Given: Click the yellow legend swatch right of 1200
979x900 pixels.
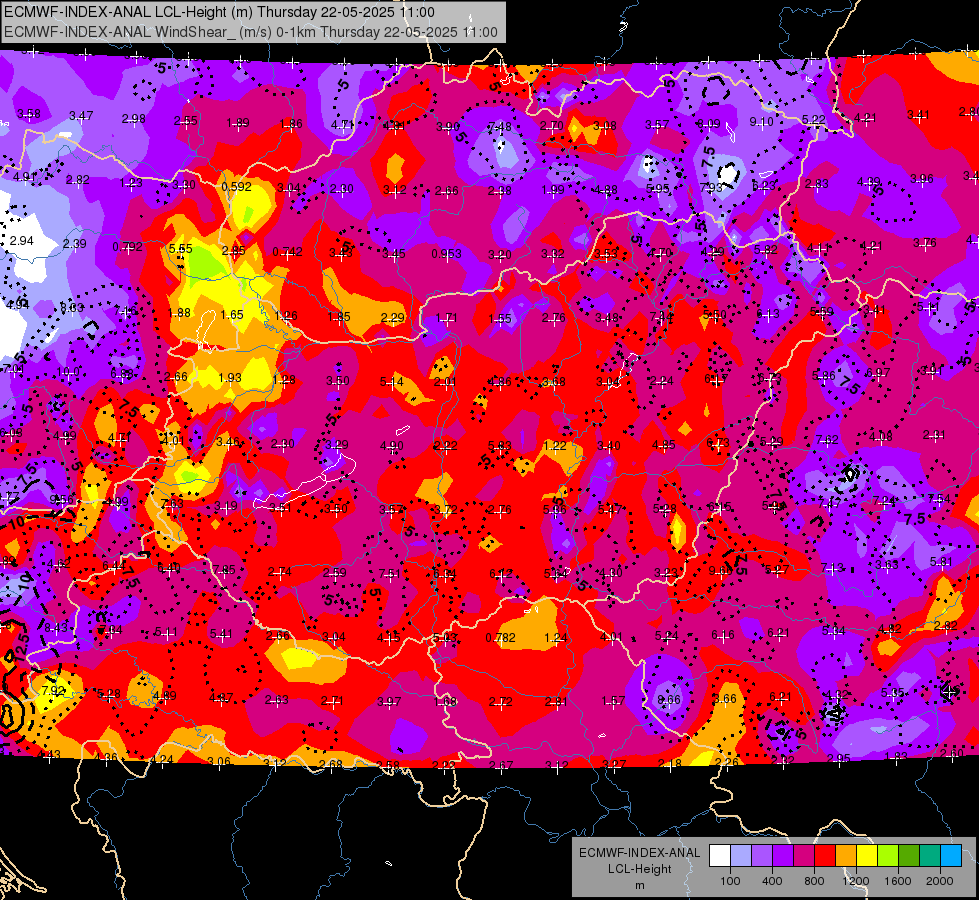Looking at the screenshot, I should (867, 856).
